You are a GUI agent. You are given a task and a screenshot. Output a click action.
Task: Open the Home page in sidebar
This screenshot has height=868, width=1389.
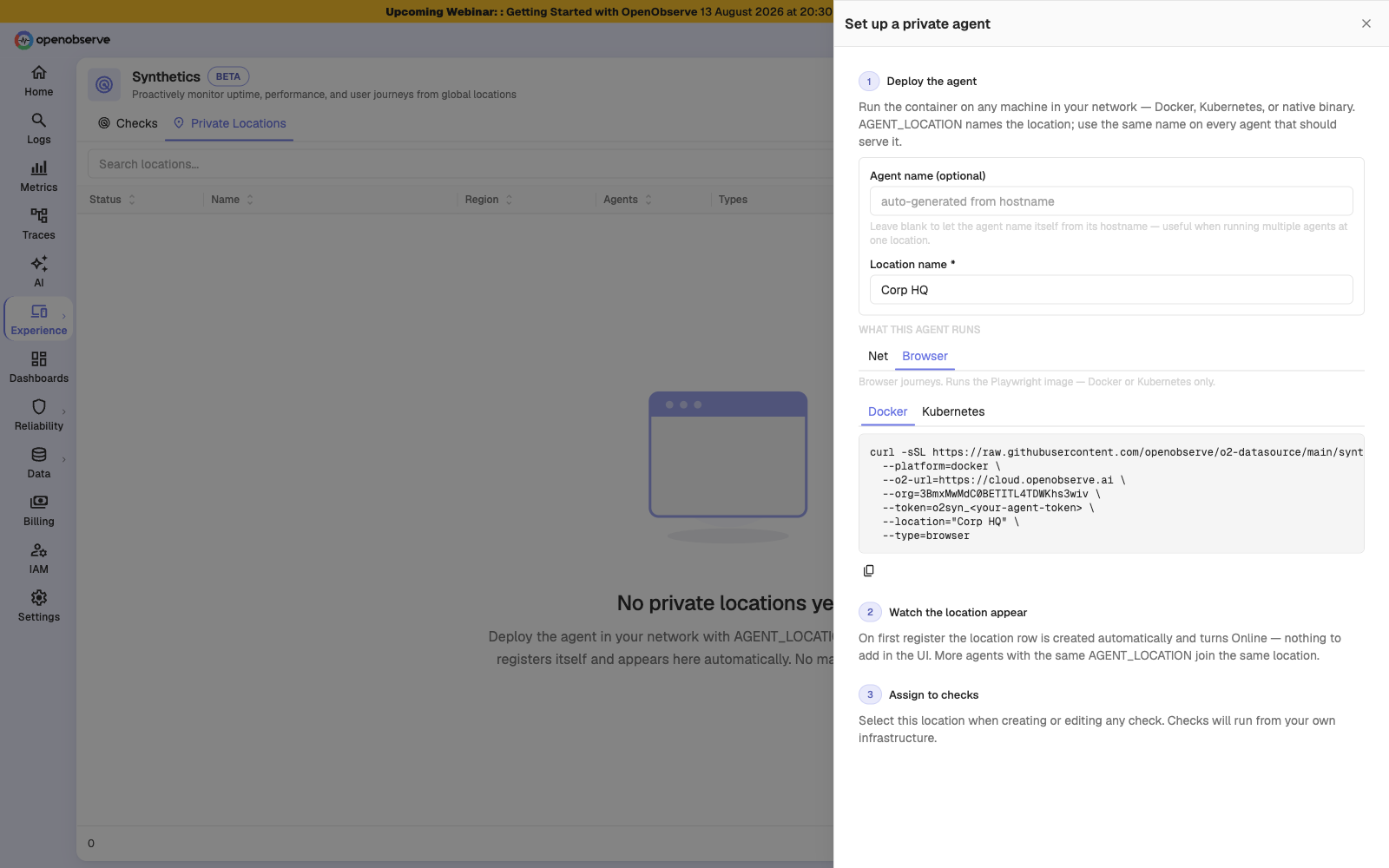click(38, 81)
